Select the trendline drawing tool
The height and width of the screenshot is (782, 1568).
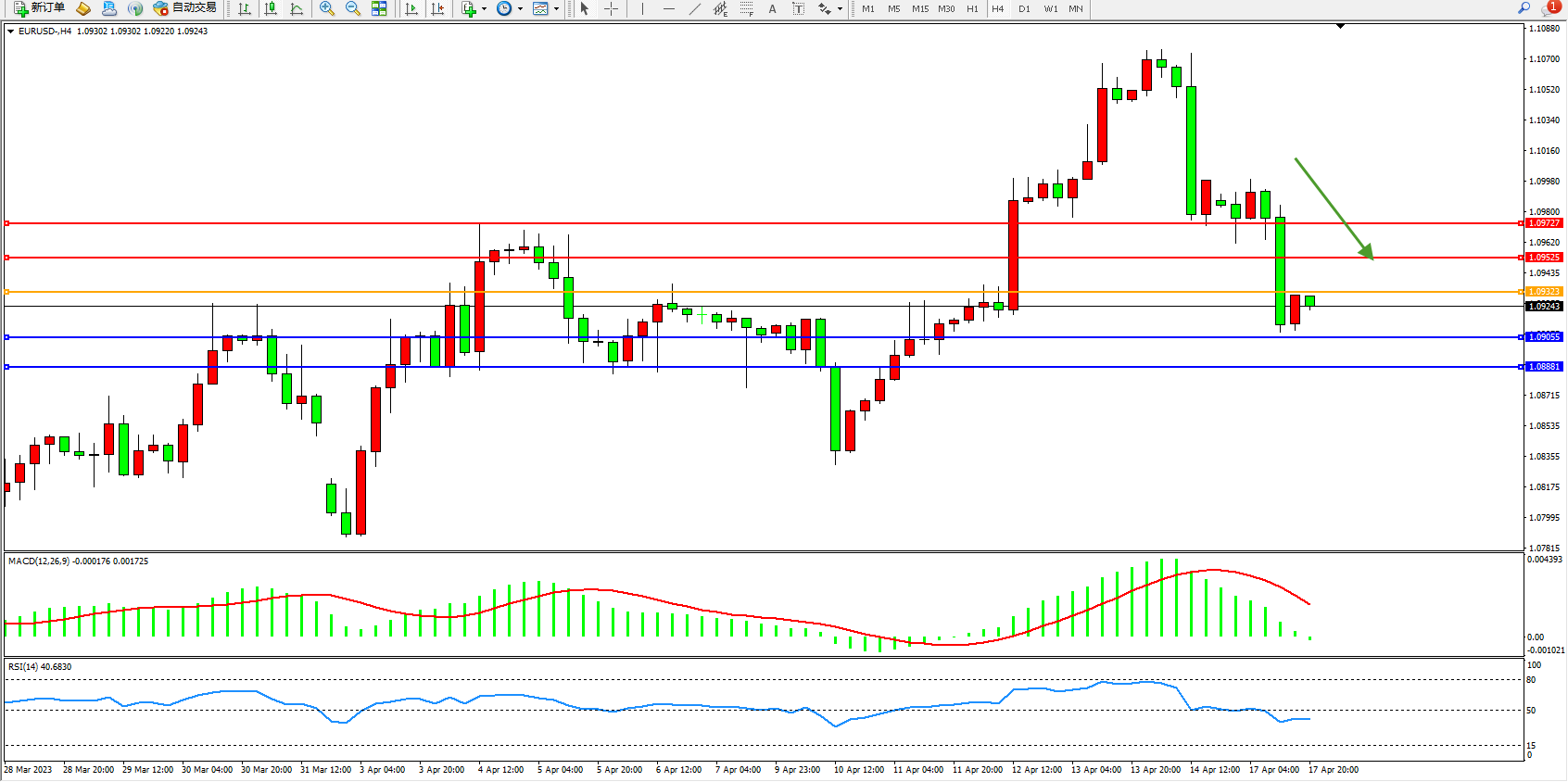coord(695,8)
